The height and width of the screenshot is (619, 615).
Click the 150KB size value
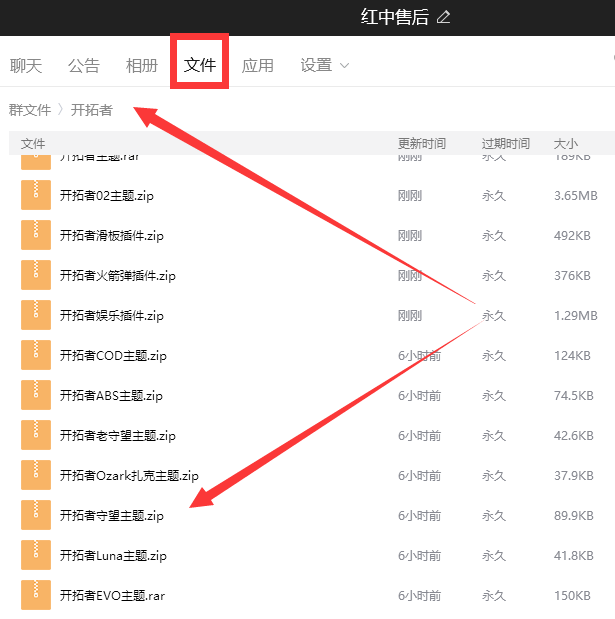(572, 595)
